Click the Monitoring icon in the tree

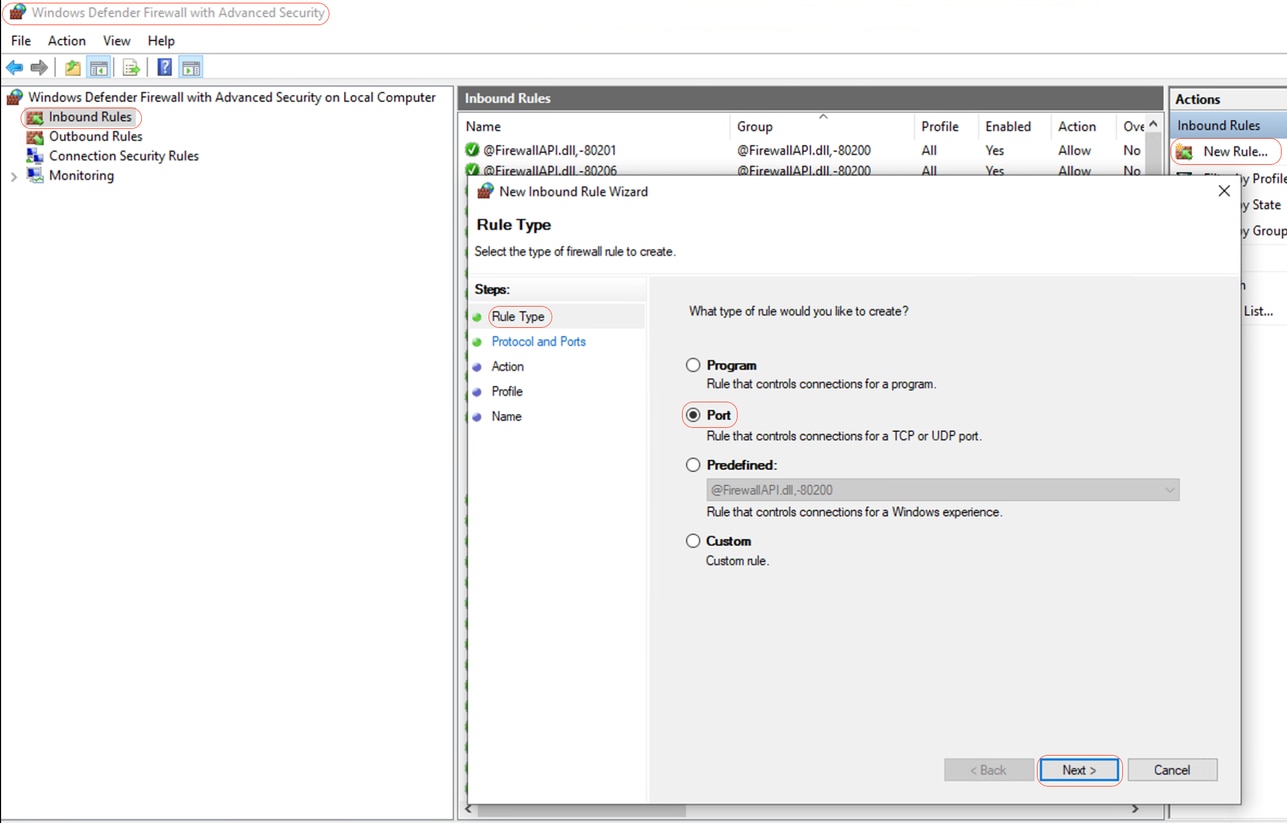point(35,176)
